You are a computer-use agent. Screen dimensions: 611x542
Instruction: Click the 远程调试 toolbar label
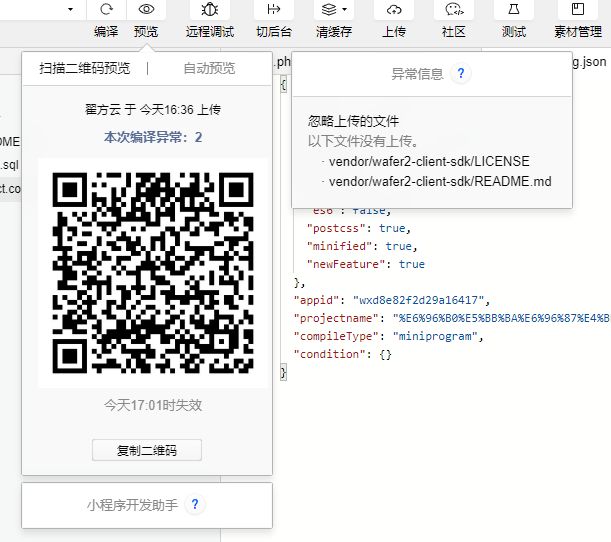(x=210, y=32)
